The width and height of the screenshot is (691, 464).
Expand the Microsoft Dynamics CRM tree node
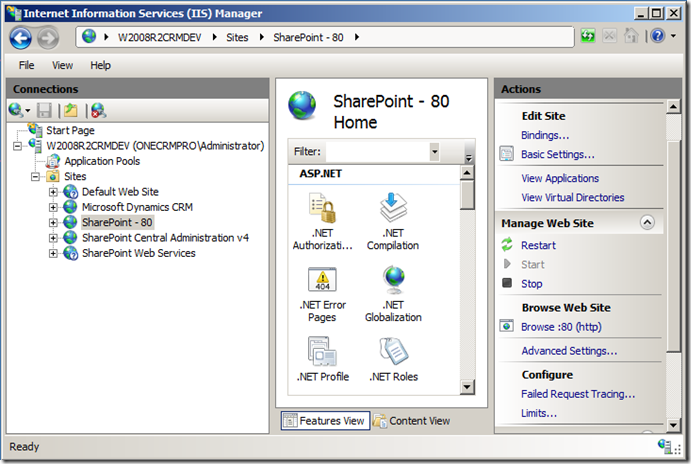(54, 207)
